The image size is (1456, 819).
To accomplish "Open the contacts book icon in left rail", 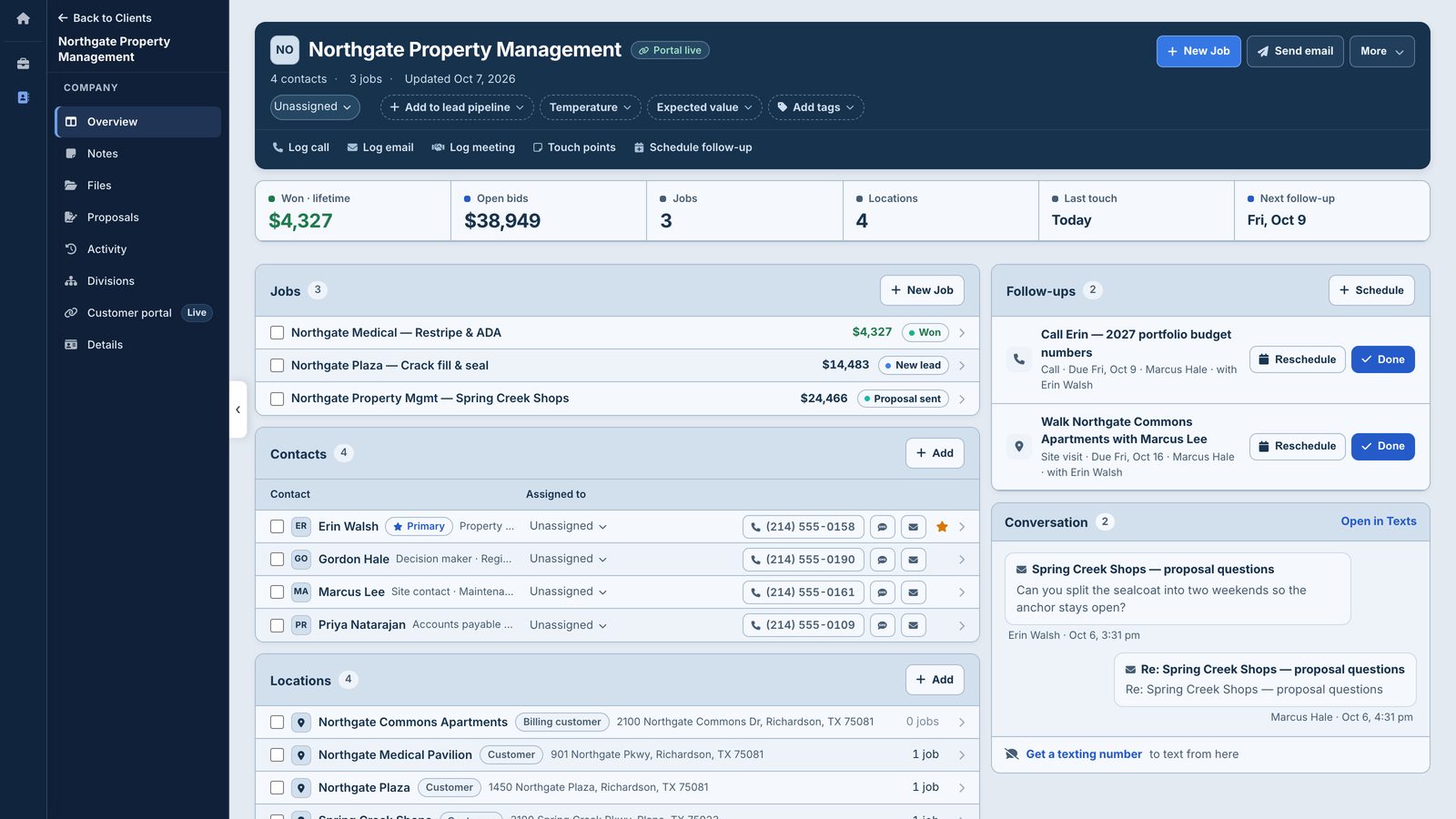I will point(23,97).
